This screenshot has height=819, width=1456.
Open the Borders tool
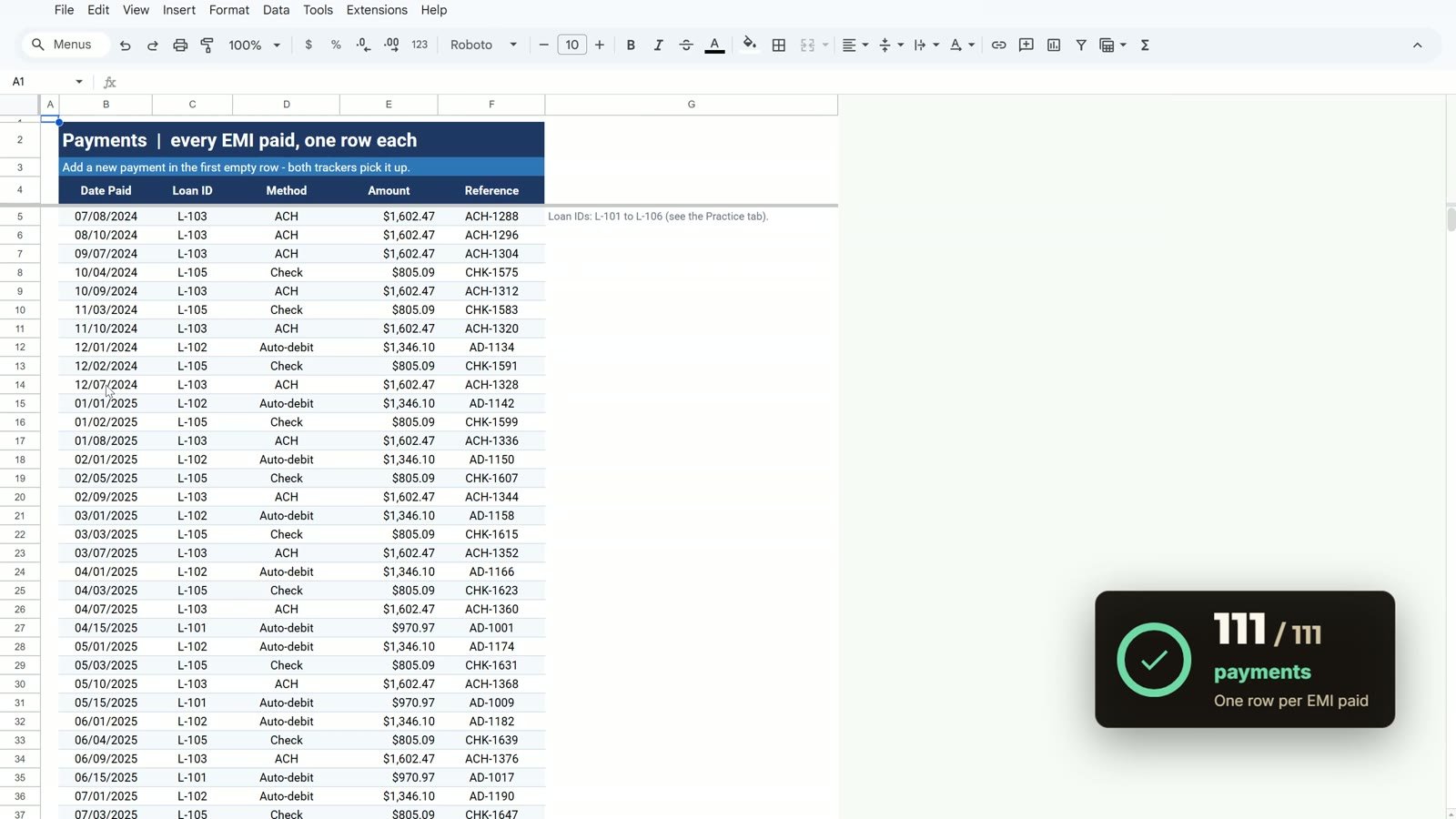779,45
